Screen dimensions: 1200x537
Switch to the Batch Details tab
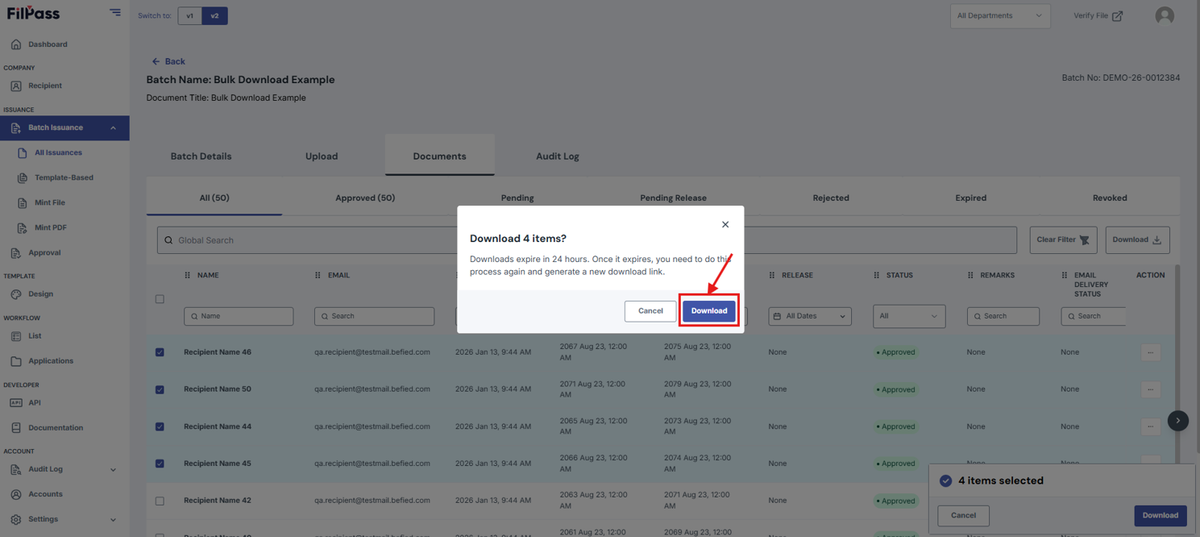(x=201, y=156)
